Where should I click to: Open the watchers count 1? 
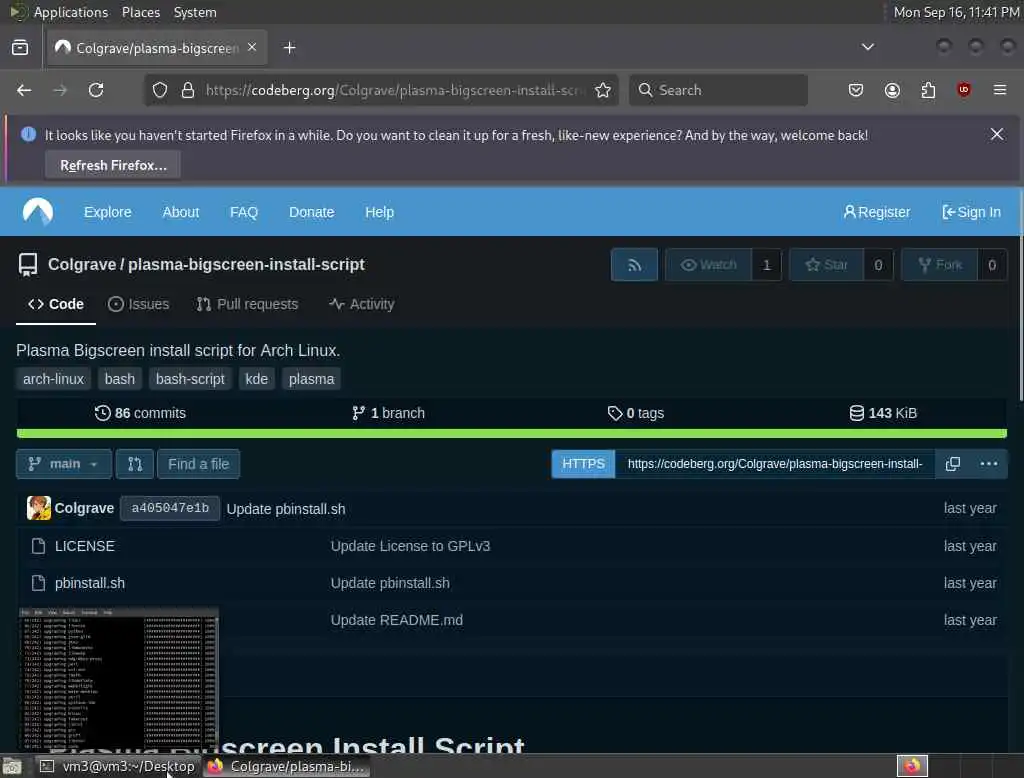coord(767,265)
